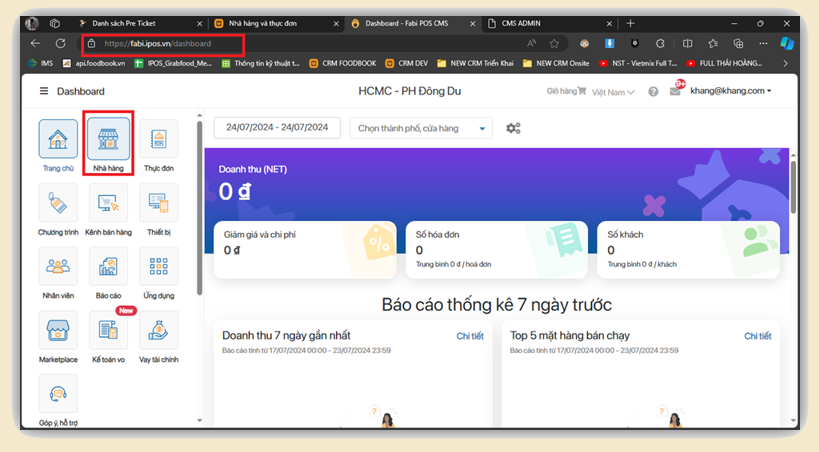Open the Thiết bị devices icon
This screenshot has width=819, height=452.
click(x=159, y=203)
